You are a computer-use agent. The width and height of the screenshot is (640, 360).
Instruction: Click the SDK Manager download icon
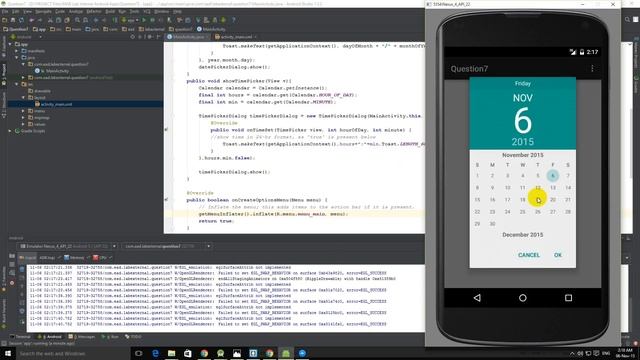tap(215, 20)
